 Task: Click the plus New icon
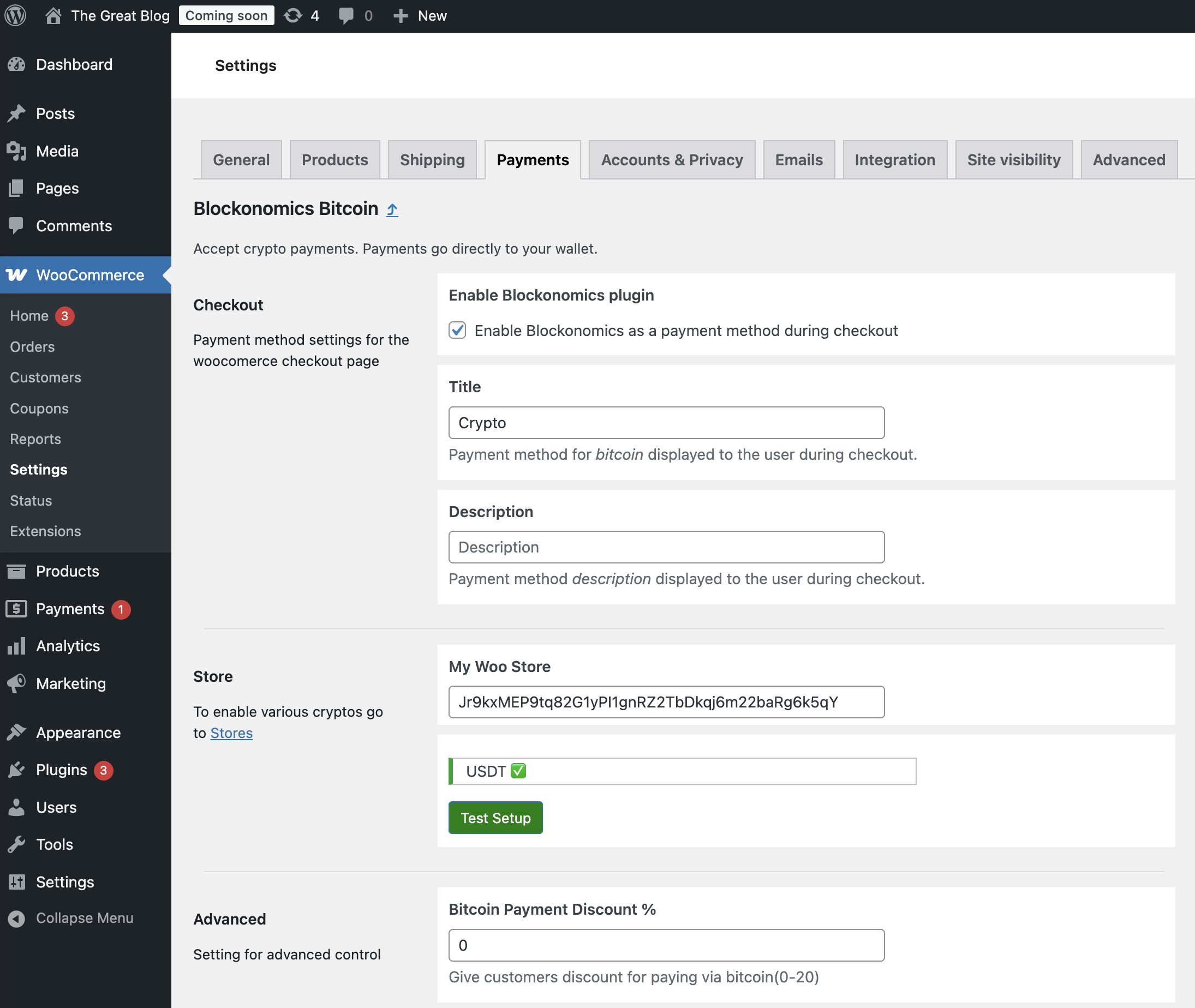point(401,15)
